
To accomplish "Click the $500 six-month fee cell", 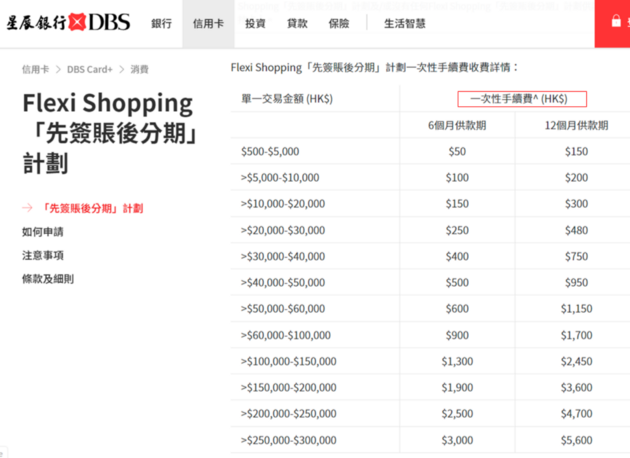I will [x=457, y=282].
